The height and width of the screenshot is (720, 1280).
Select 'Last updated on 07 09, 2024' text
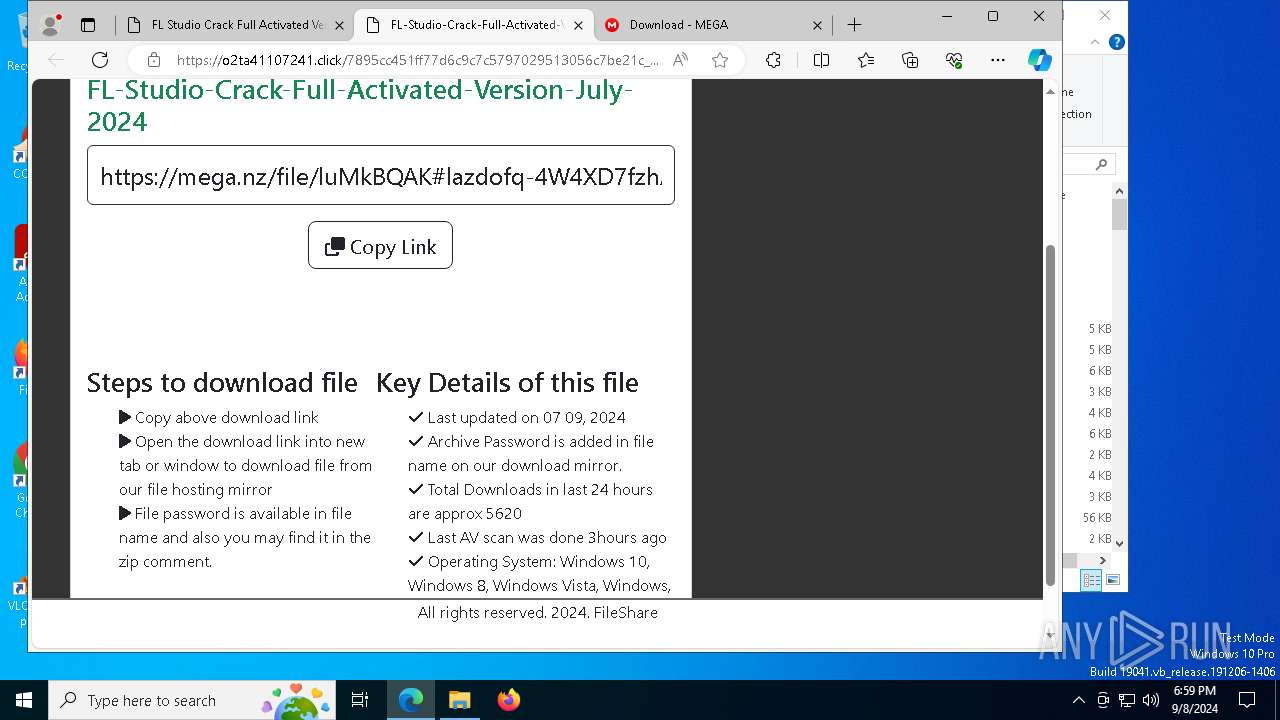526,418
